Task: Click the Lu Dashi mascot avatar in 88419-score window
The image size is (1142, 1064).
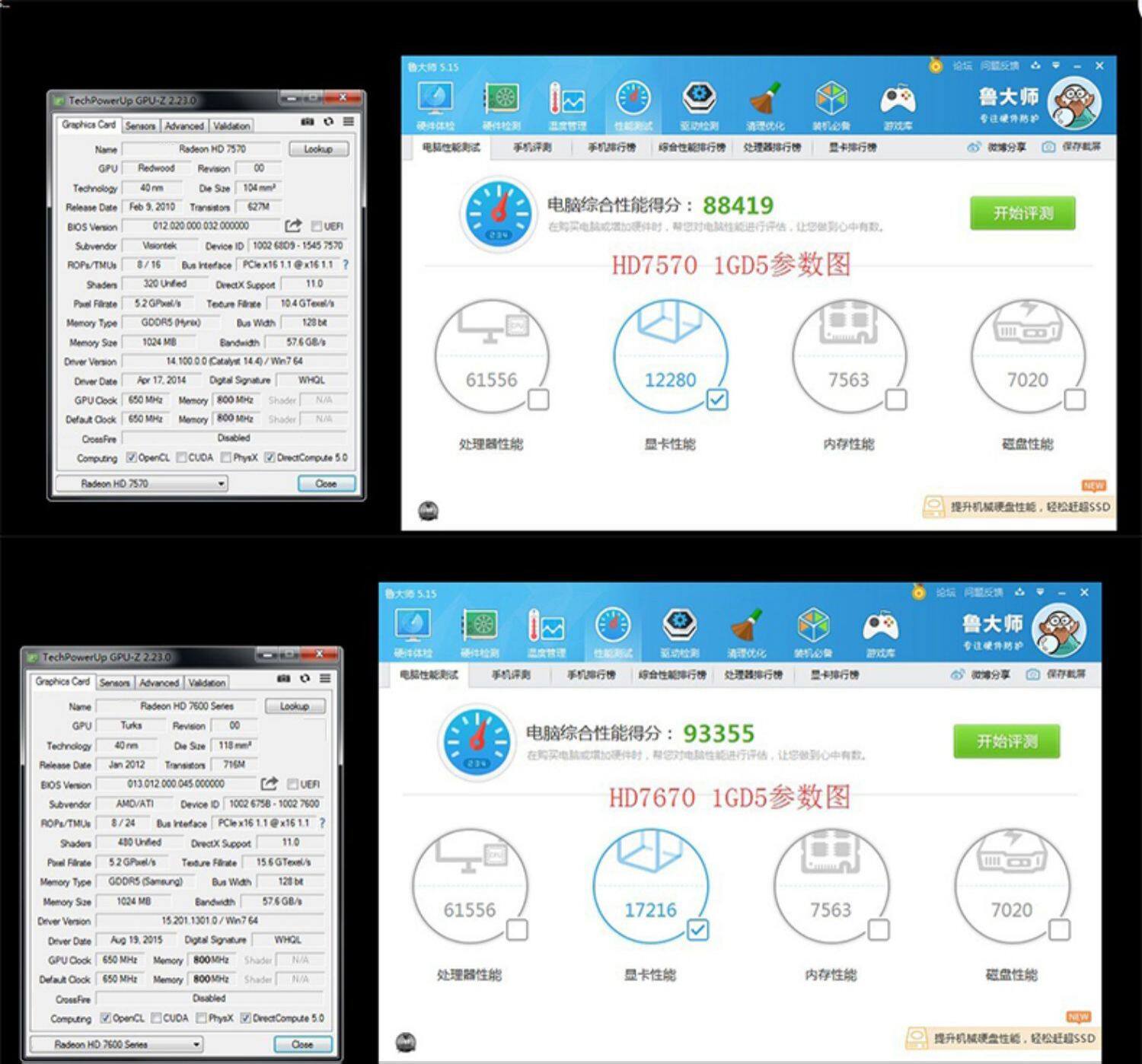Action: (1073, 104)
